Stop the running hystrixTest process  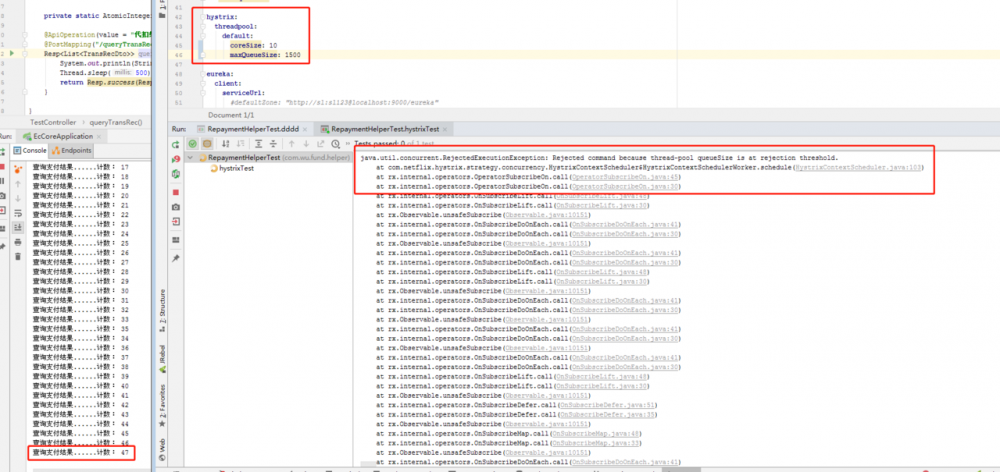click(175, 192)
